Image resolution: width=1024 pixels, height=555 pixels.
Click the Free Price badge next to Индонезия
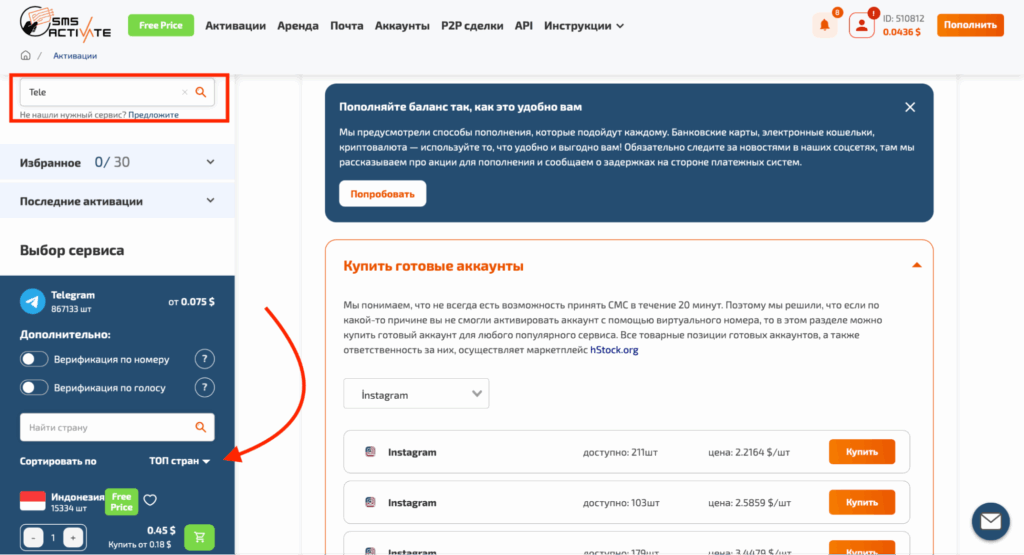(121, 501)
